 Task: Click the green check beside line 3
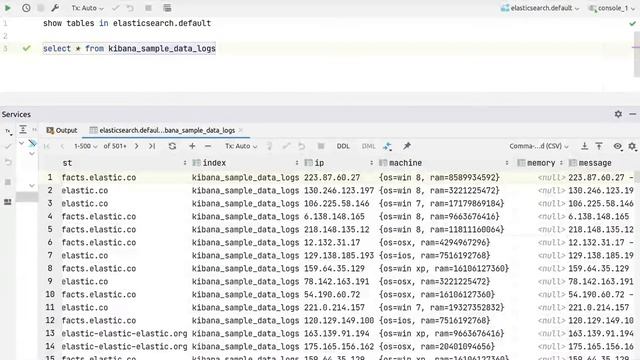27,48
